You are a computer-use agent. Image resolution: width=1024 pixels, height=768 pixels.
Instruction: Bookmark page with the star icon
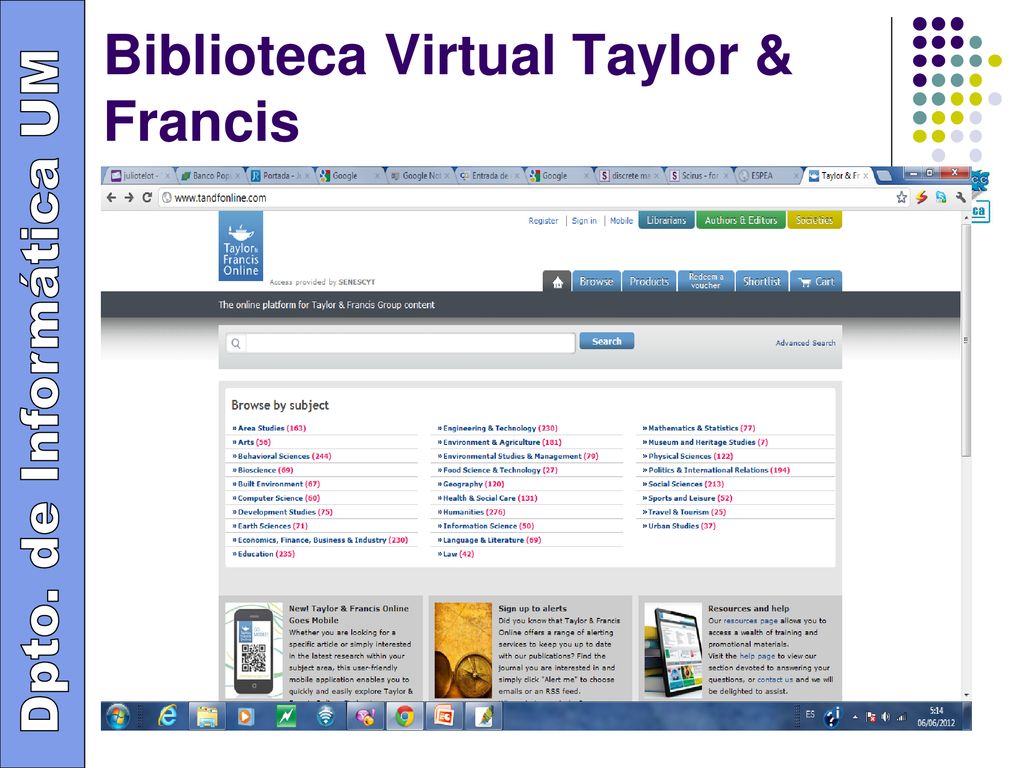tap(901, 197)
